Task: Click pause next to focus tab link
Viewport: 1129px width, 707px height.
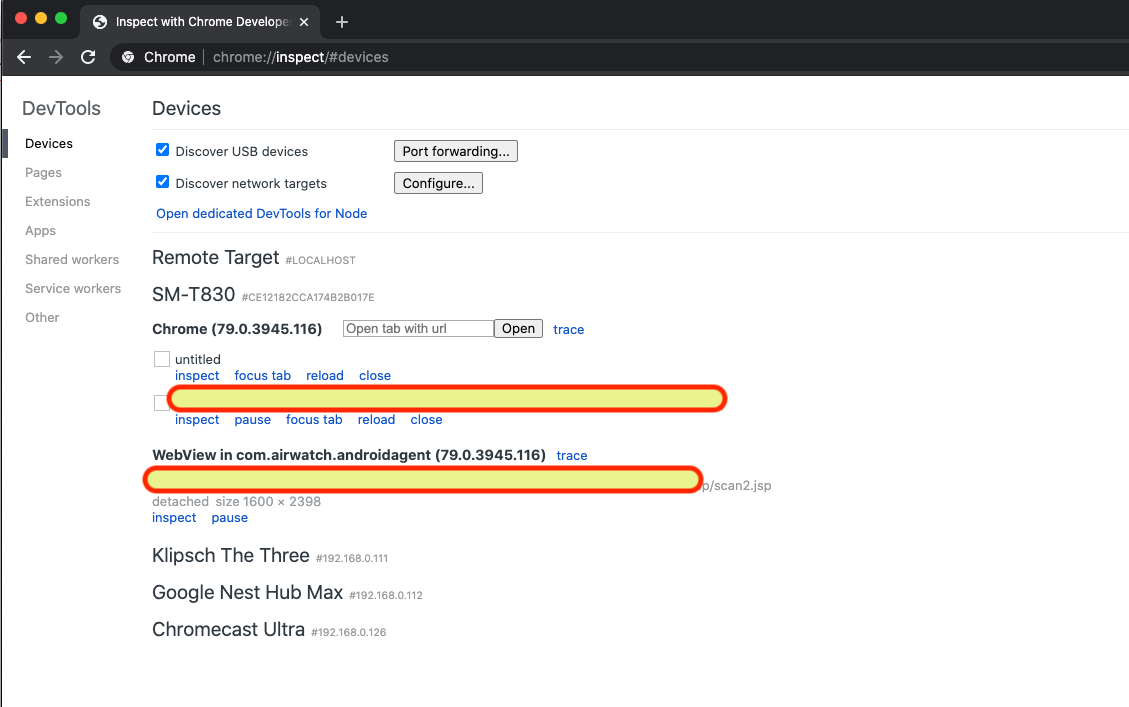Action: [x=253, y=419]
